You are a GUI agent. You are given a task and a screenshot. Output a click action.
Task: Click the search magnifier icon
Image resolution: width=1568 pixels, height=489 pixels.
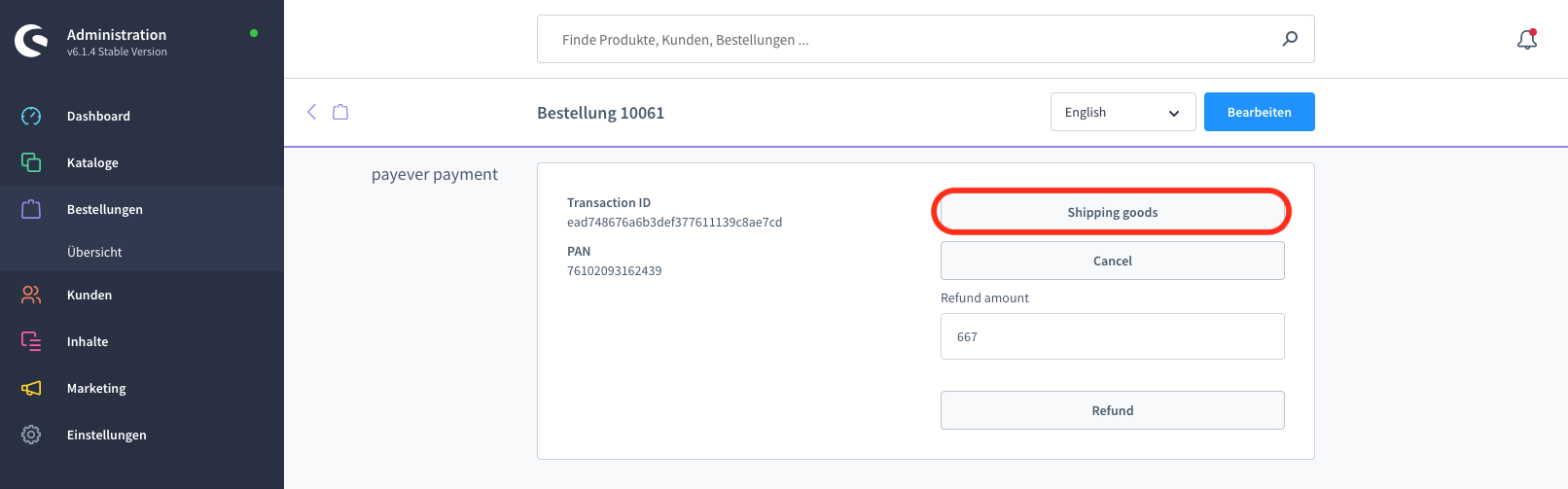tap(1290, 39)
